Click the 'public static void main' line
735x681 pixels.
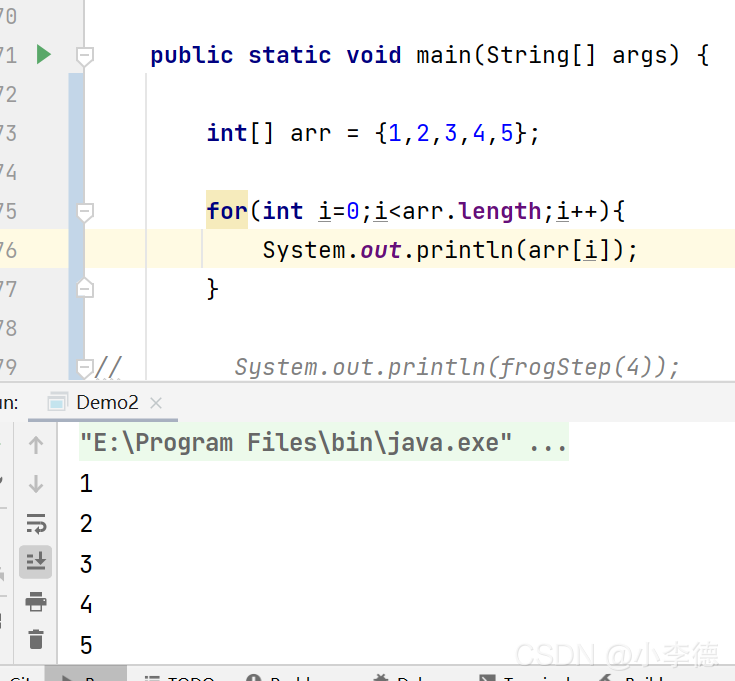coord(429,55)
